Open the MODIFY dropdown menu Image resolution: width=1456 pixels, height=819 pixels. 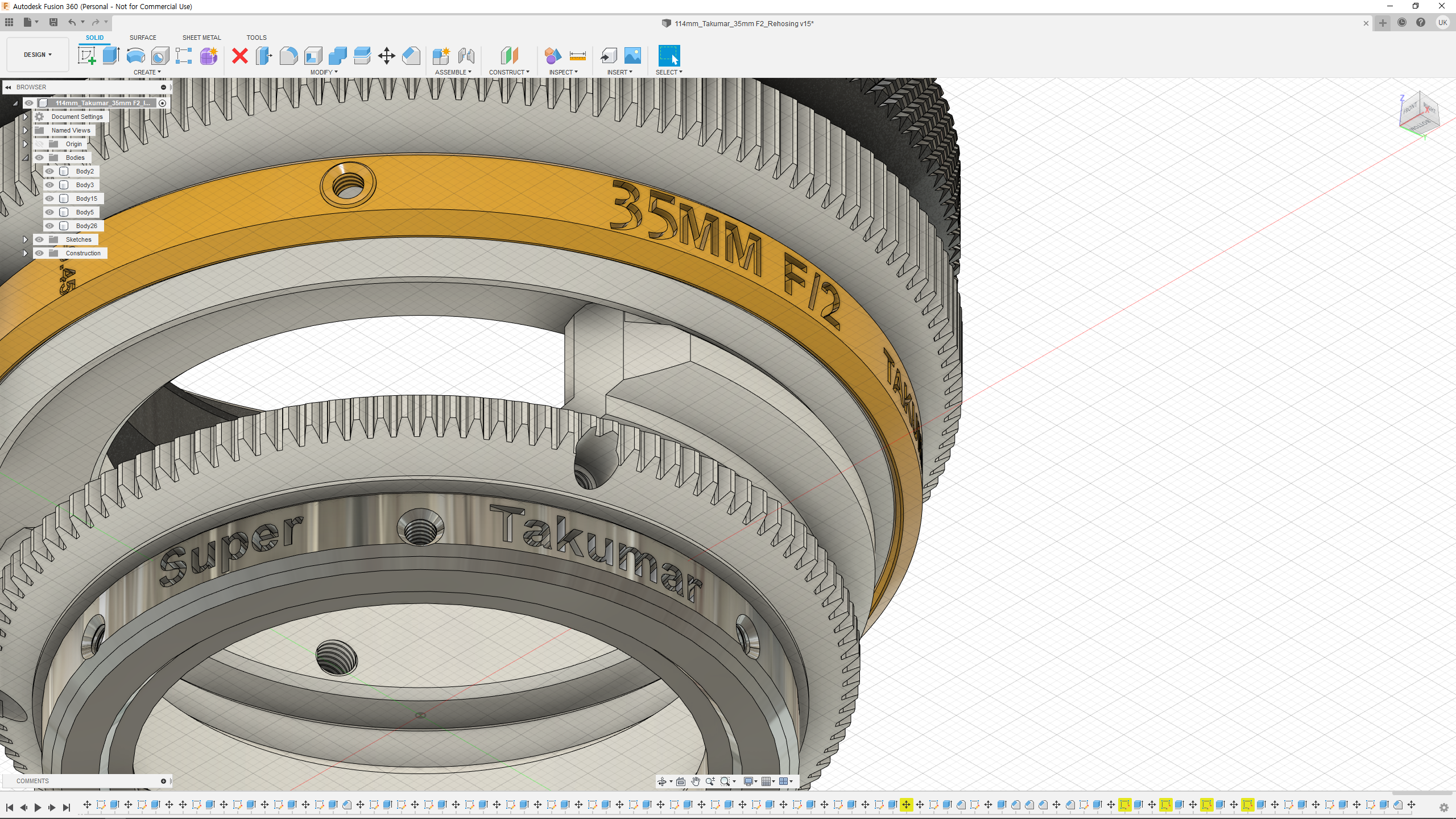[x=324, y=72]
